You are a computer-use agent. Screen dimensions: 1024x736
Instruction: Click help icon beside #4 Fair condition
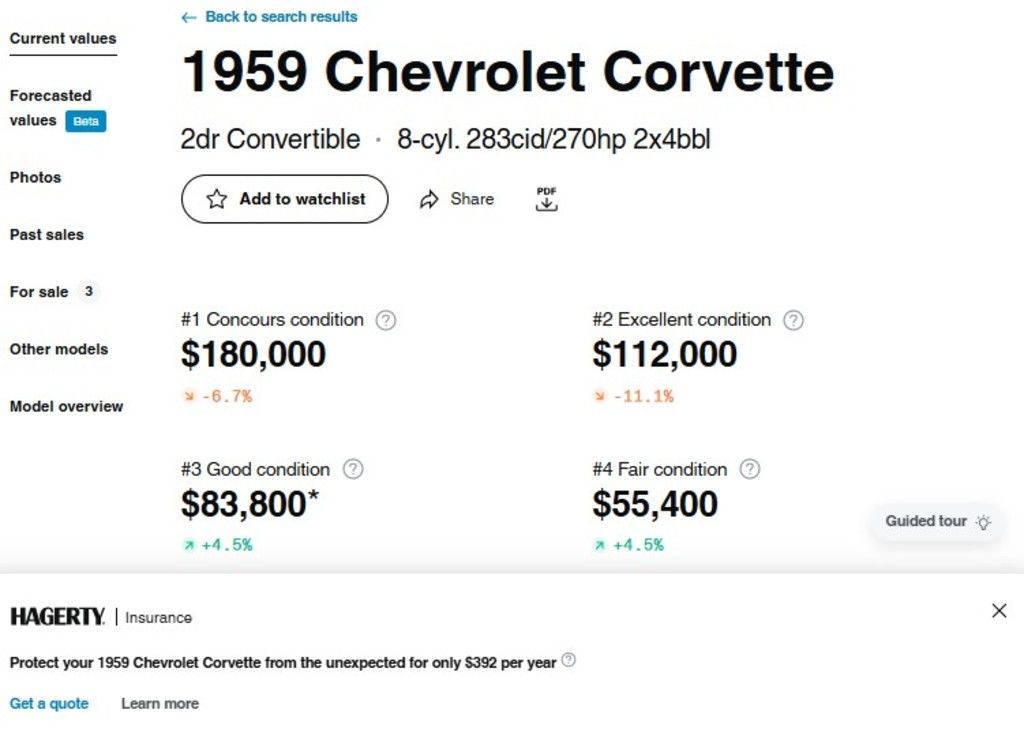pyautogui.click(x=750, y=469)
